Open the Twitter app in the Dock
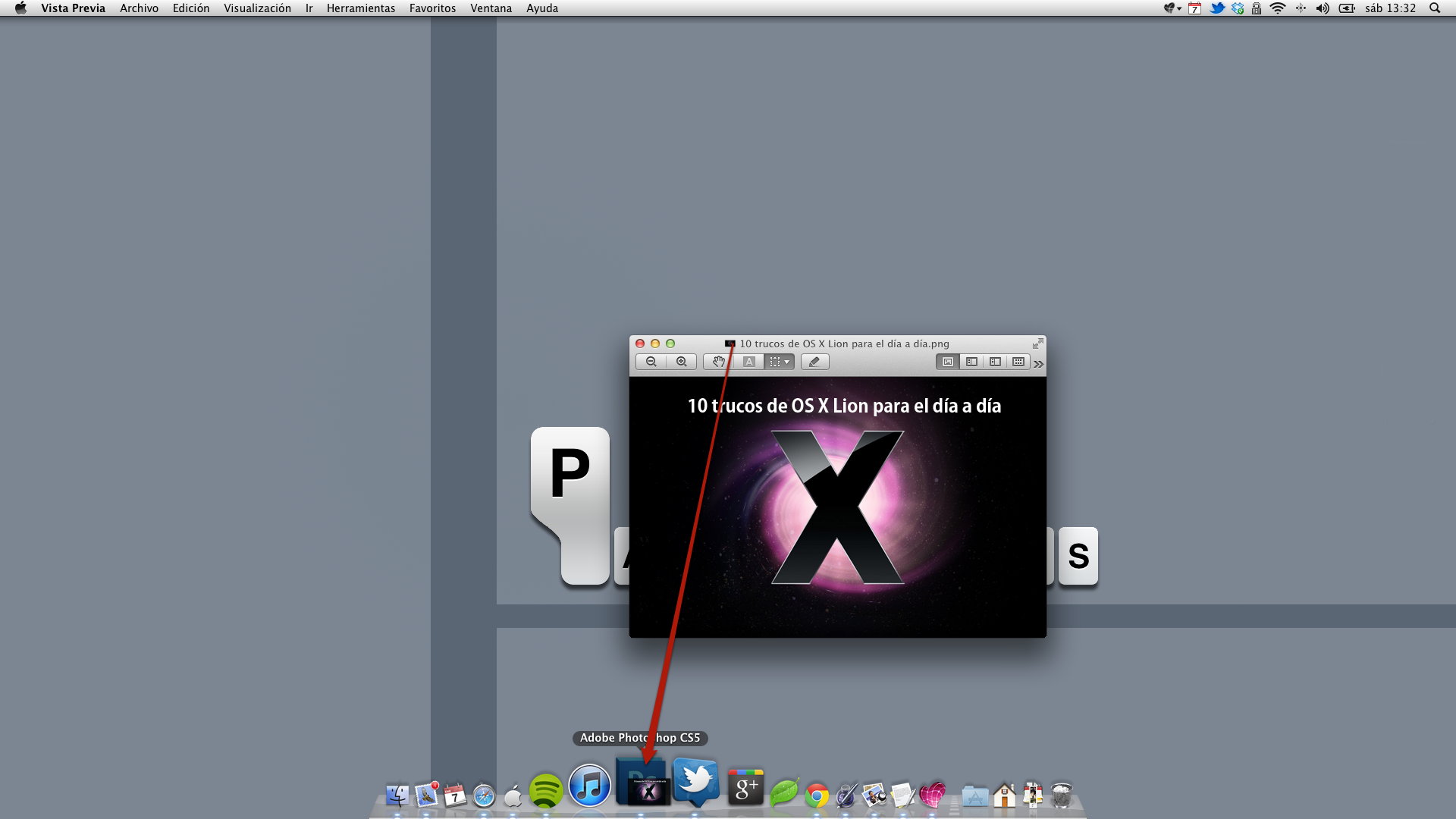 [696, 782]
